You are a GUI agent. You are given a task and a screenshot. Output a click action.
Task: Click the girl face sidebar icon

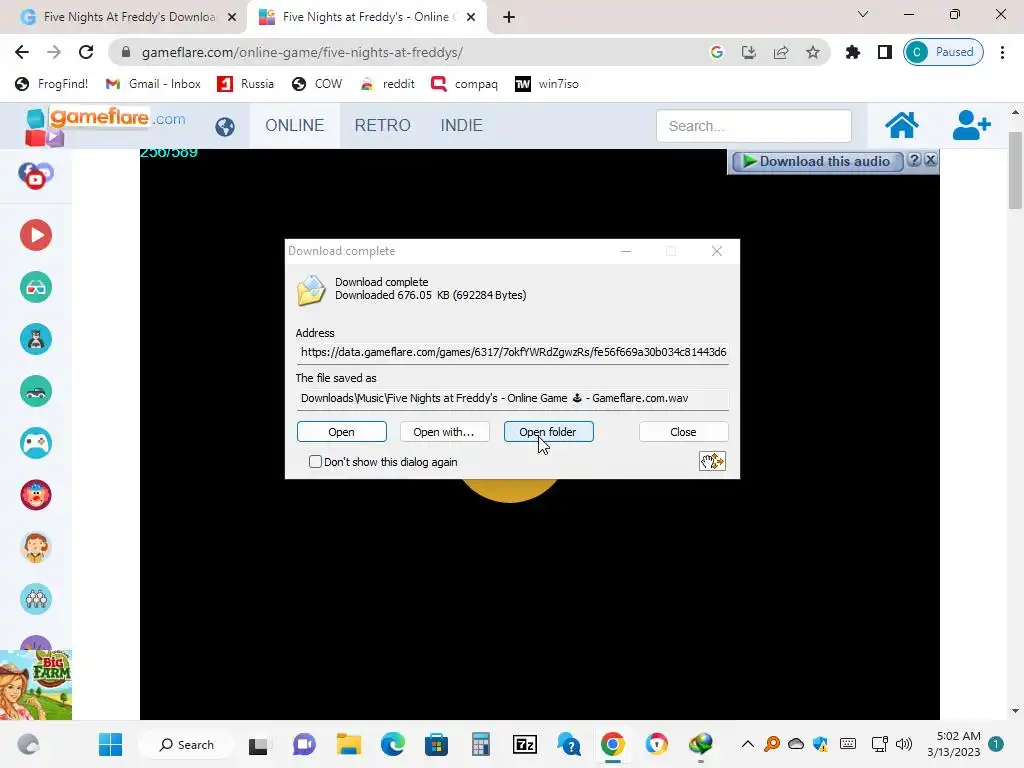tap(36, 547)
